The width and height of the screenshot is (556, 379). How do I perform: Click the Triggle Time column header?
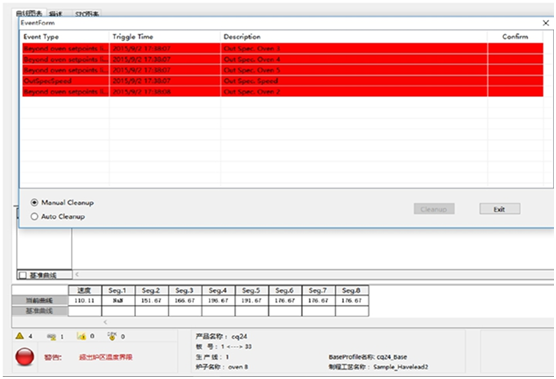[165, 37]
